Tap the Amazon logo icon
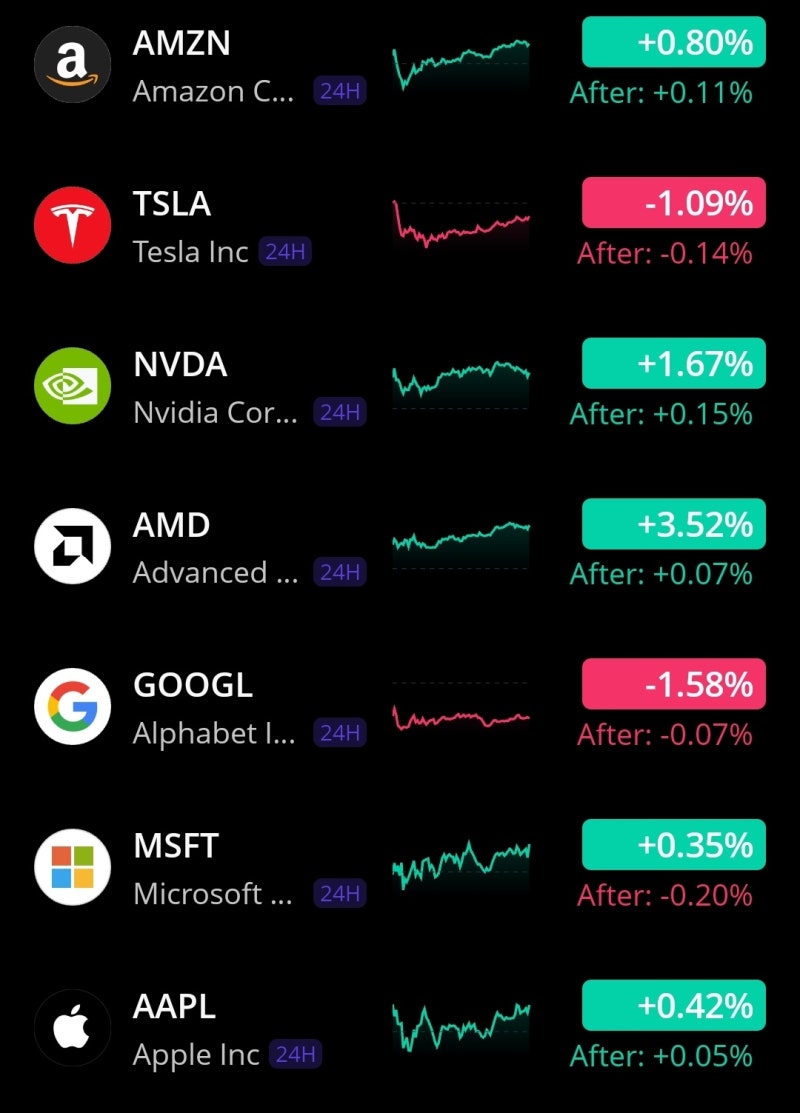800x1113 pixels. pos(72,66)
